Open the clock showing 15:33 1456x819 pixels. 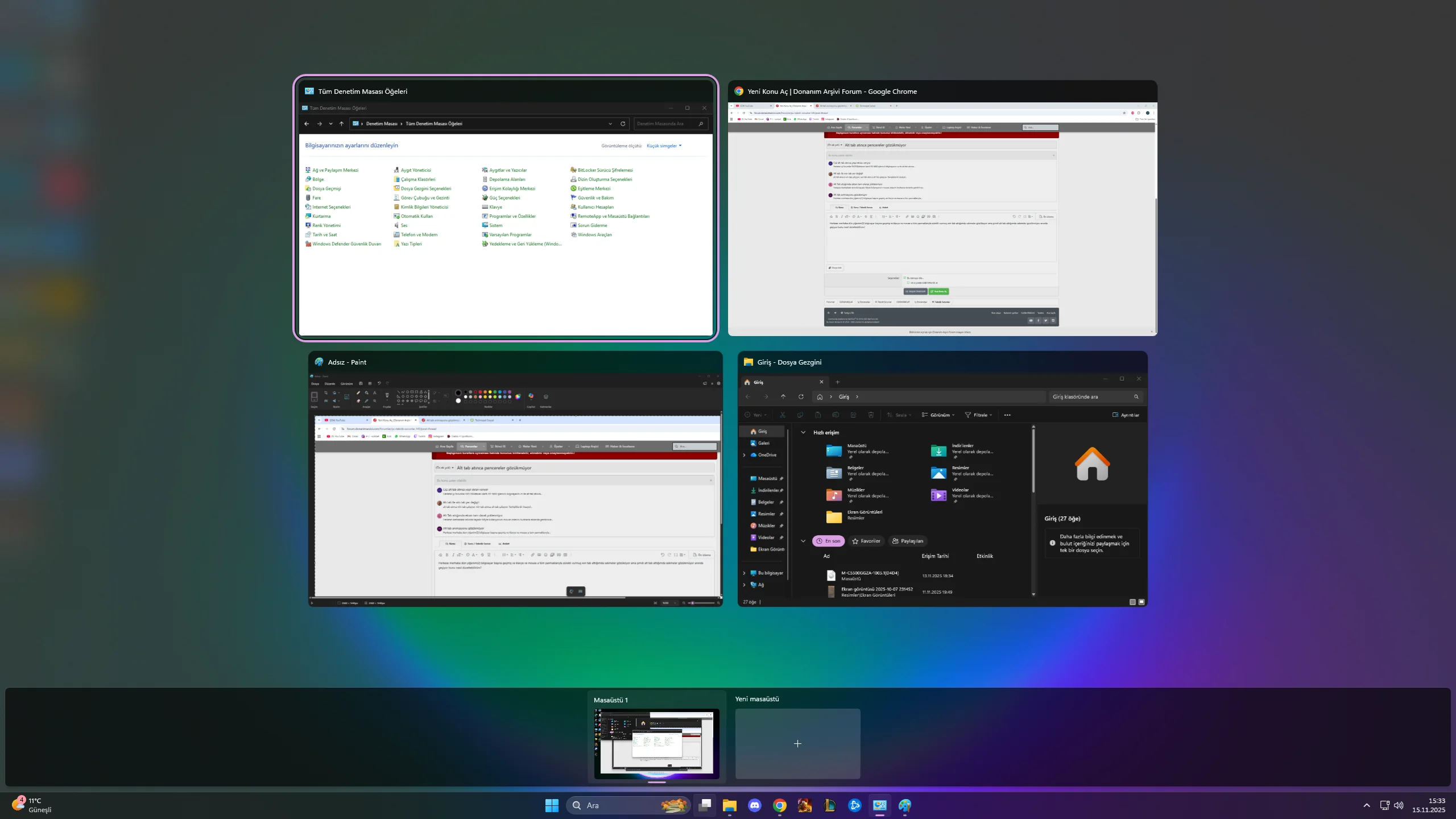[x=1428, y=805]
